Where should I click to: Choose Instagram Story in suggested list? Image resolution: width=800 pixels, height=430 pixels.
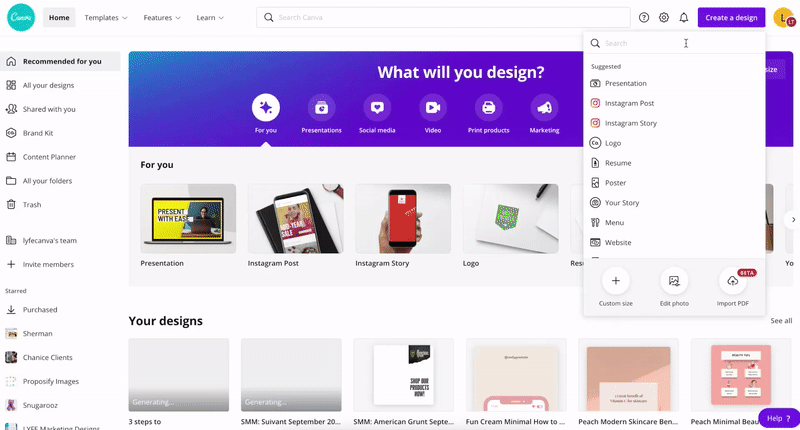[674, 123]
